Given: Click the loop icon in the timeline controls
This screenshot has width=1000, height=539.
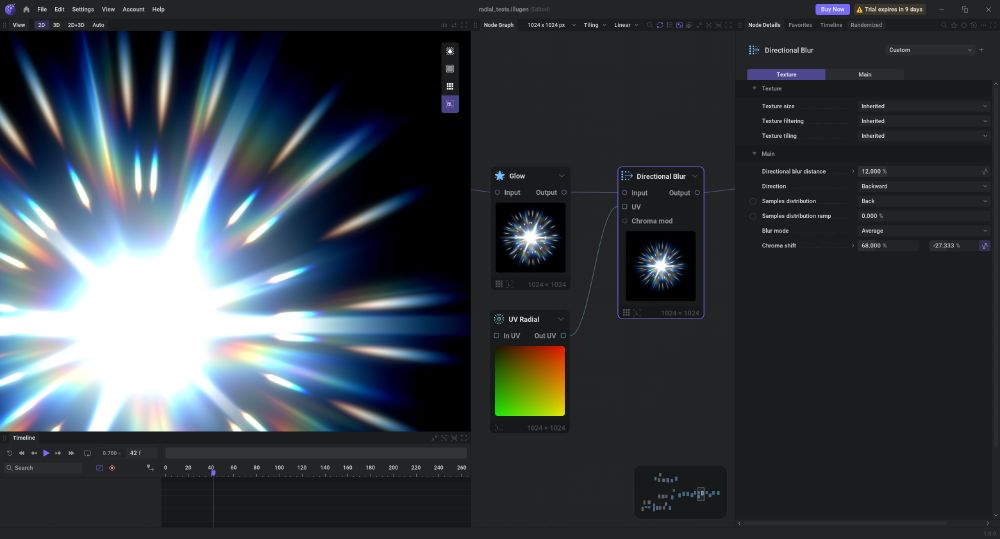Looking at the screenshot, I should tap(10, 453).
